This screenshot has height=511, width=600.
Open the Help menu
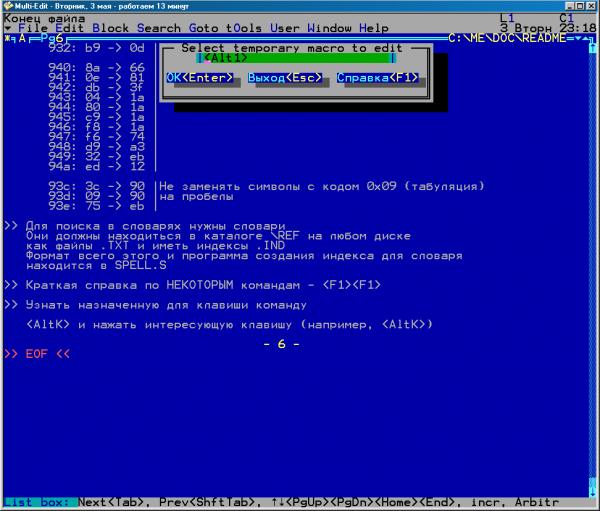coord(375,28)
